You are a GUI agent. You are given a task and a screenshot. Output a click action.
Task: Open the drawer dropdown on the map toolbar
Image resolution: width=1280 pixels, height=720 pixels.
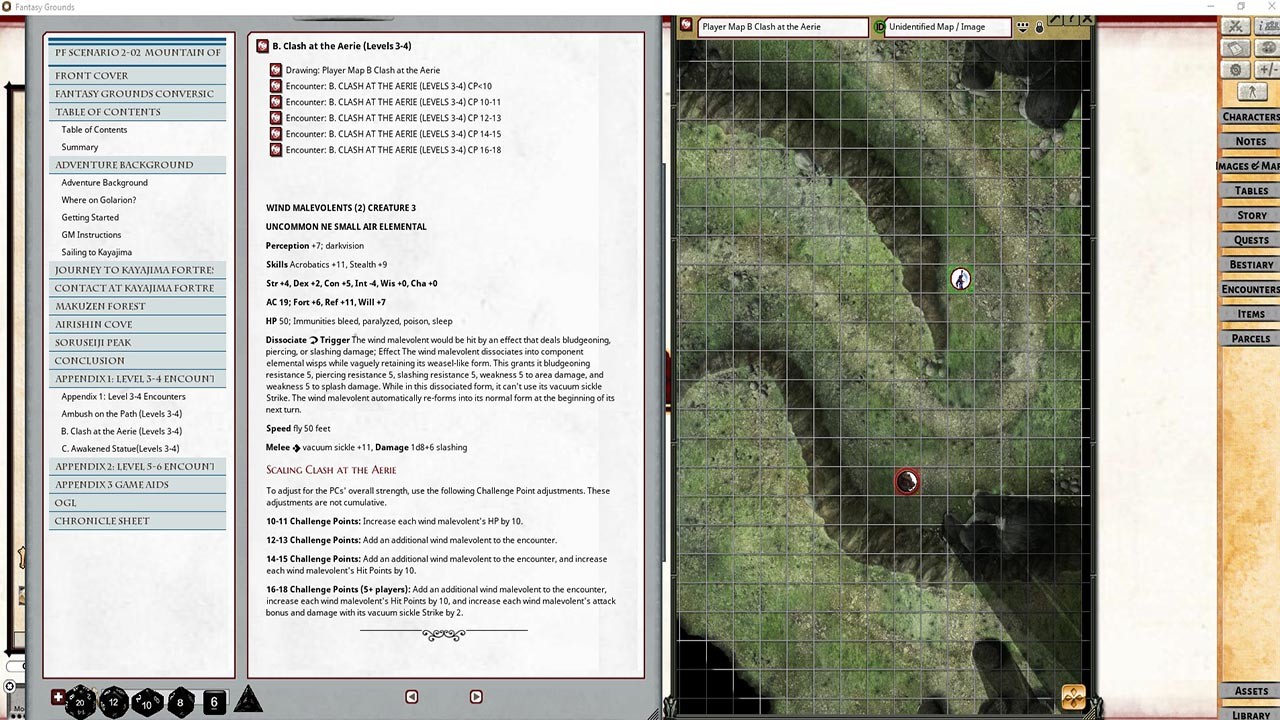click(1023, 28)
